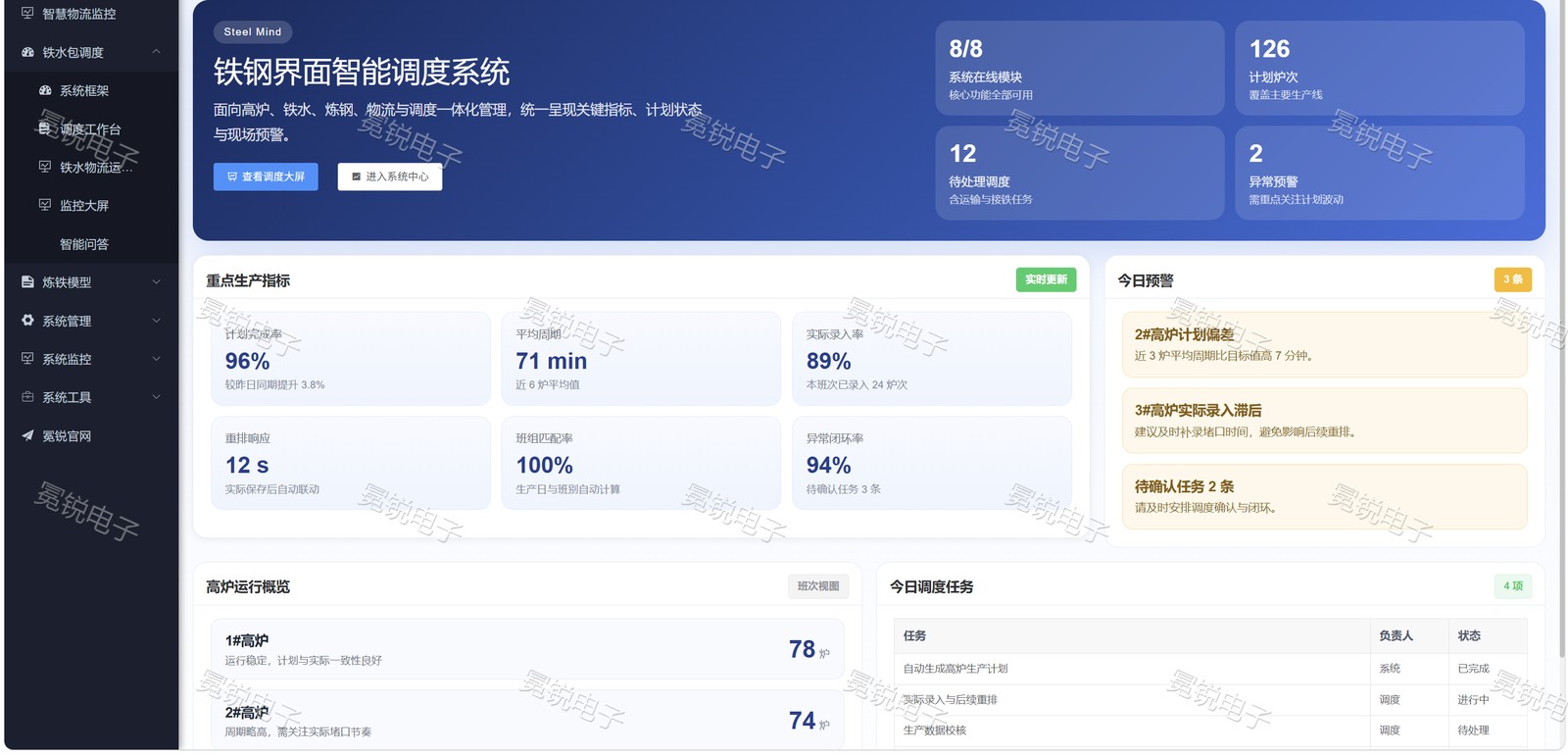Click the 铁水包调度 menu icon
The width and height of the screenshot is (1568, 754).
tap(27, 52)
